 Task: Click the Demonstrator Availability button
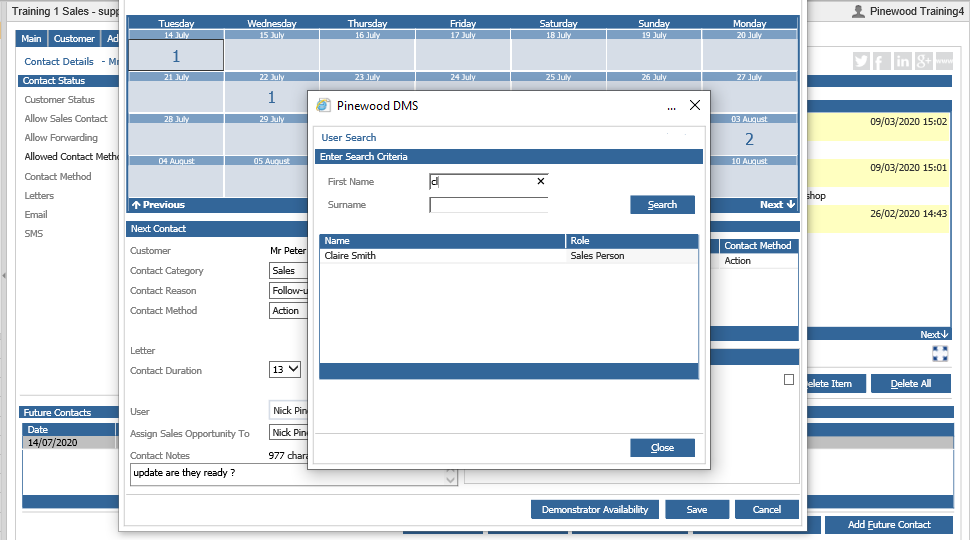[x=594, y=510]
